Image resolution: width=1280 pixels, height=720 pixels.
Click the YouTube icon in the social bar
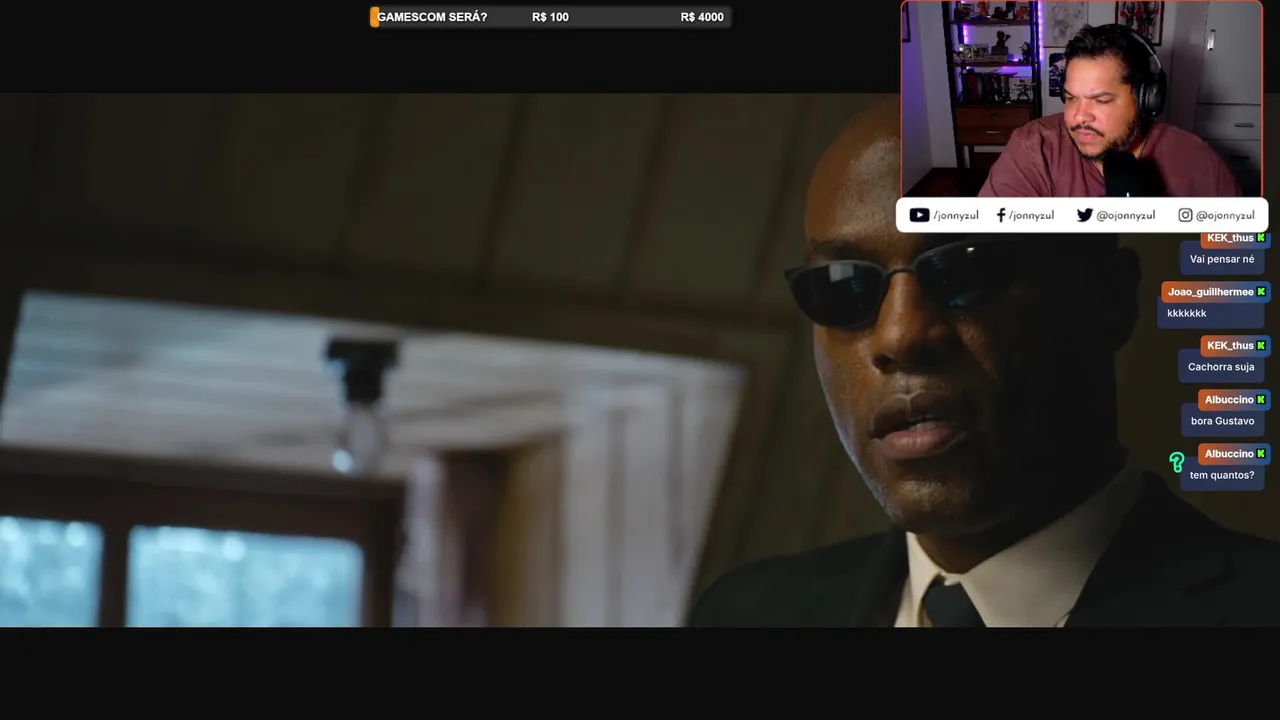919,215
